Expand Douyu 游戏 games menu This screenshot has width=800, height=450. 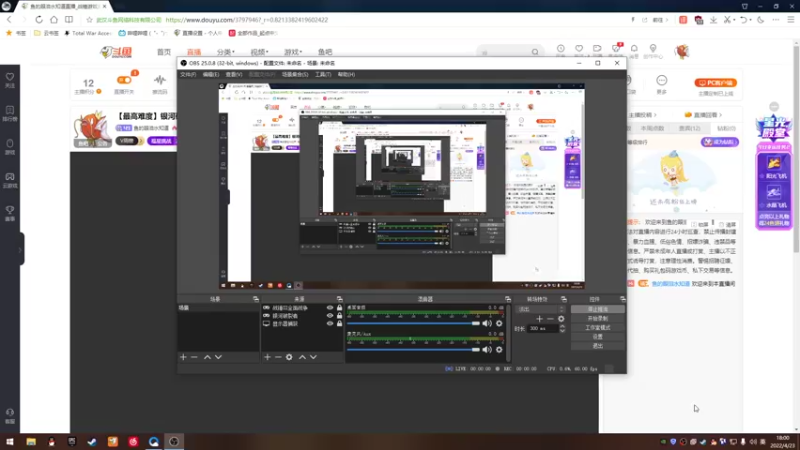pos(293,52)
